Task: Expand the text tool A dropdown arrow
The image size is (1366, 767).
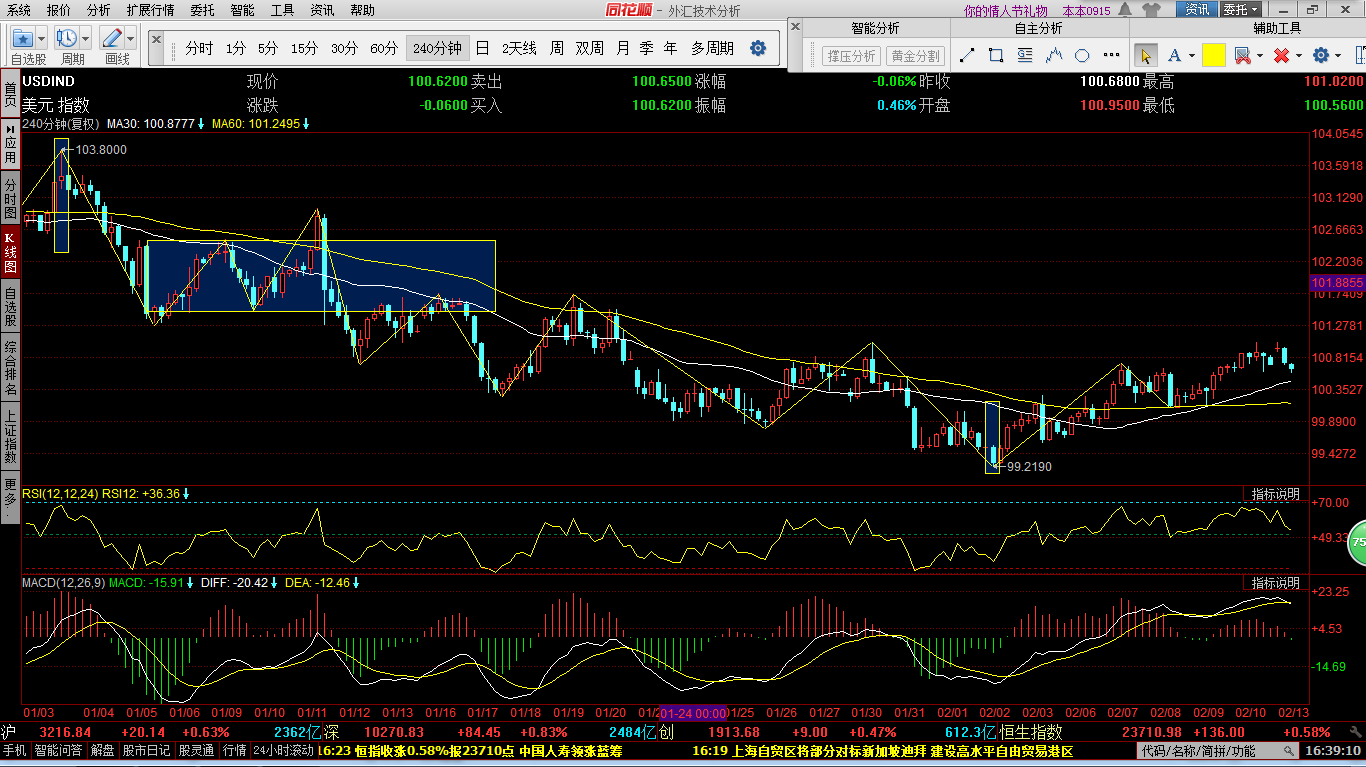Action: tap(1192, 56)
